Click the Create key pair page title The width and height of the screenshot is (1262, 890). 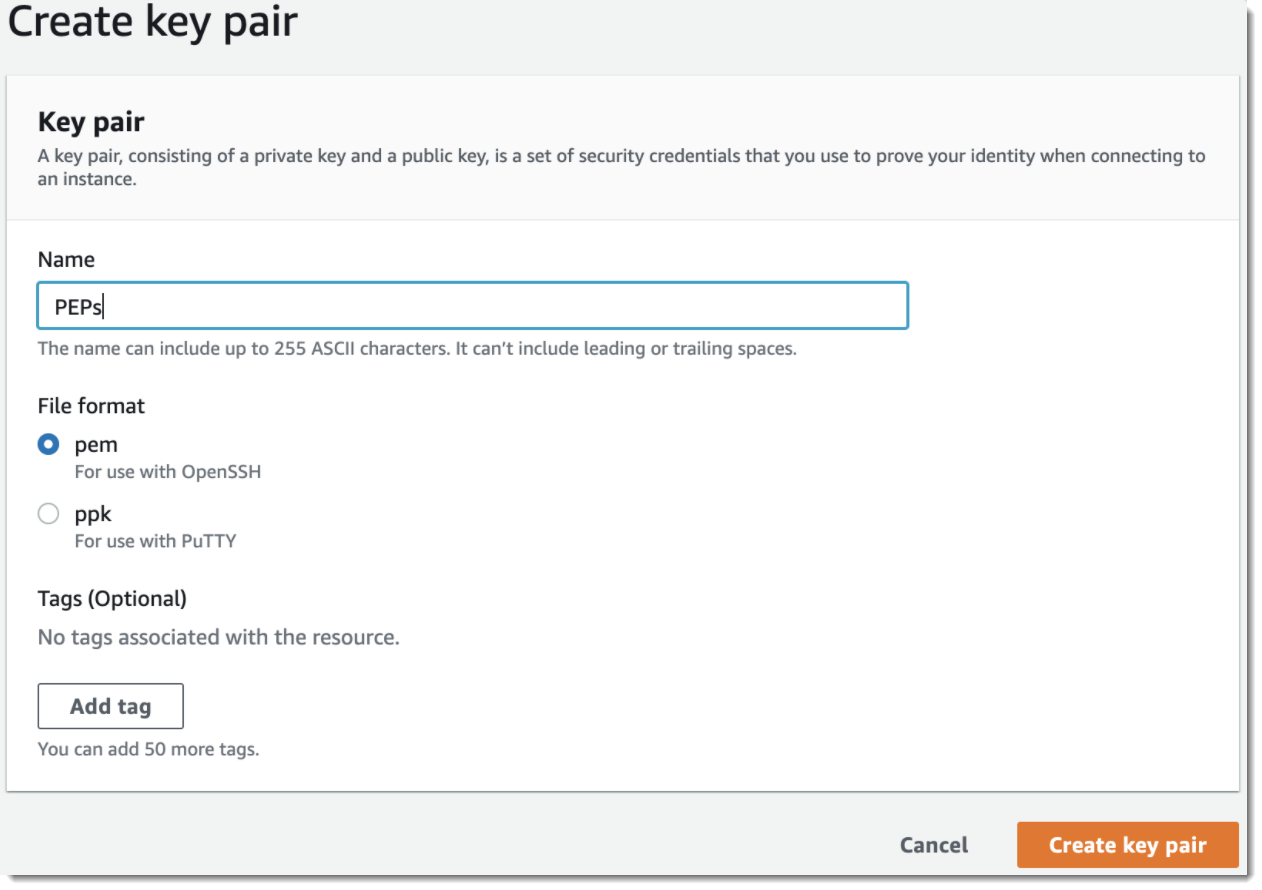pos(152,22)
